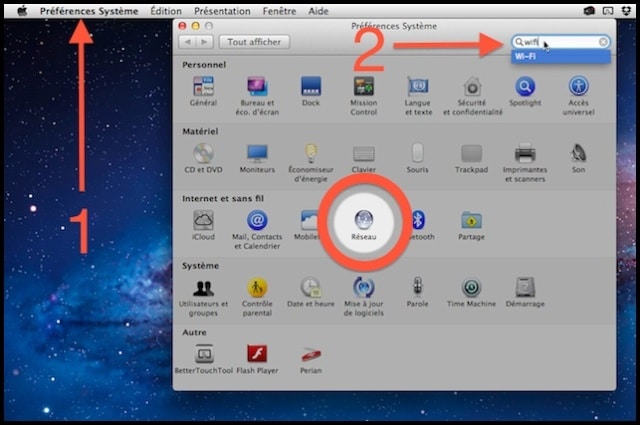Minimize the Préférences Système window
The height and width of the screenshot is (425, 640).
[x=196, y=26]
